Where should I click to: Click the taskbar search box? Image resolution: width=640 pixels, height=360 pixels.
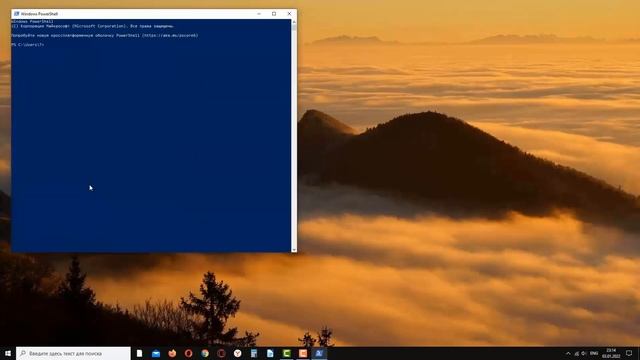(73, 353)
